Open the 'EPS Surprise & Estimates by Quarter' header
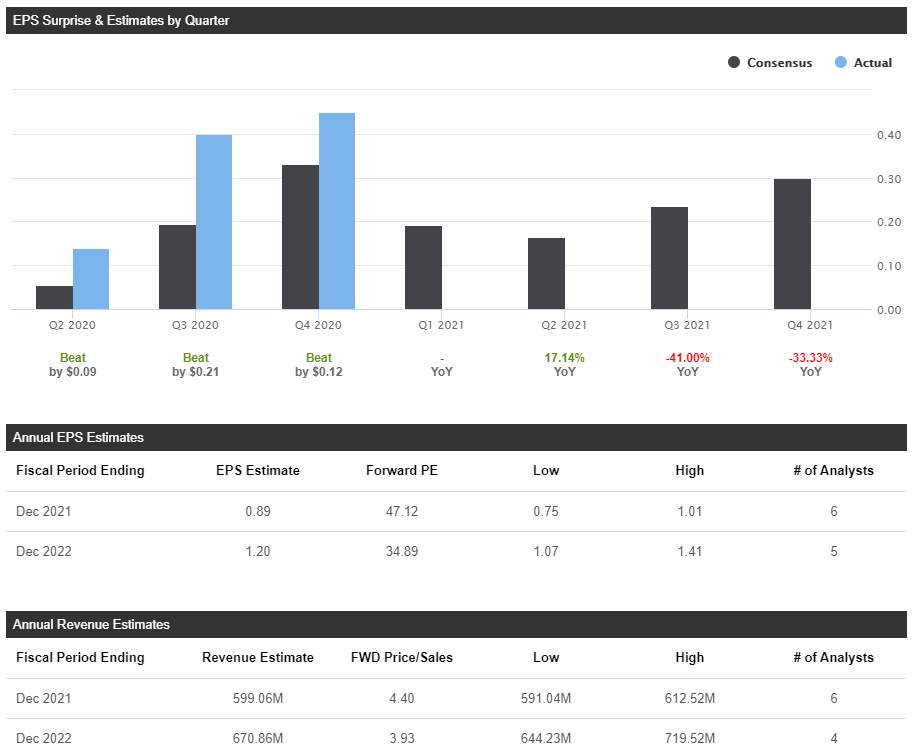The height and width of the screenshot is (754, 914). click(120, 20)
